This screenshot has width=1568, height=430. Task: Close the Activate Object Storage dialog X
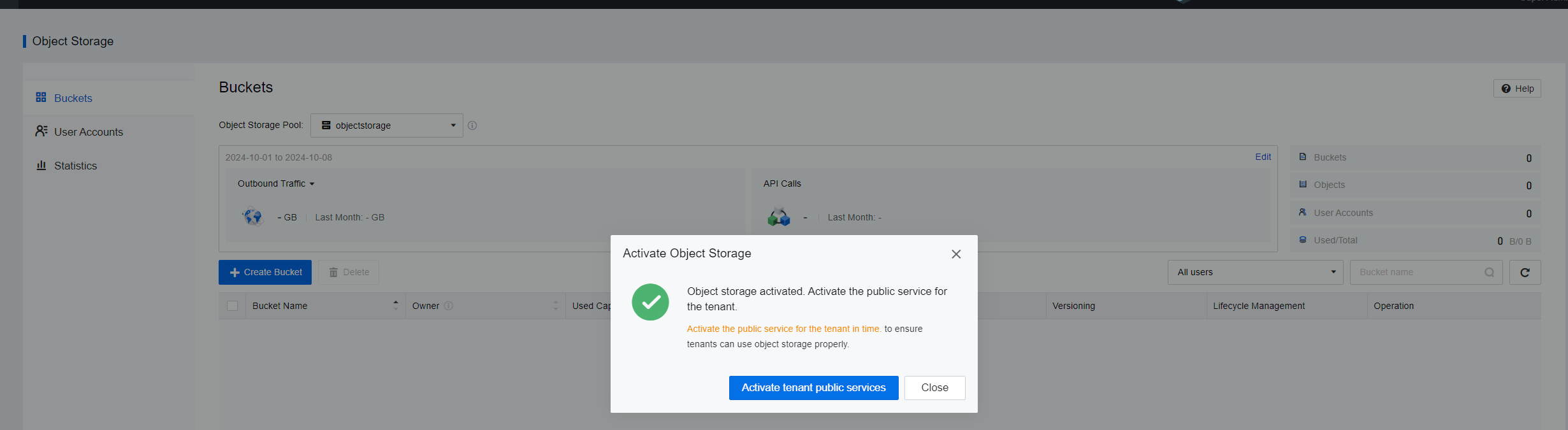click(x=955, y=254)
